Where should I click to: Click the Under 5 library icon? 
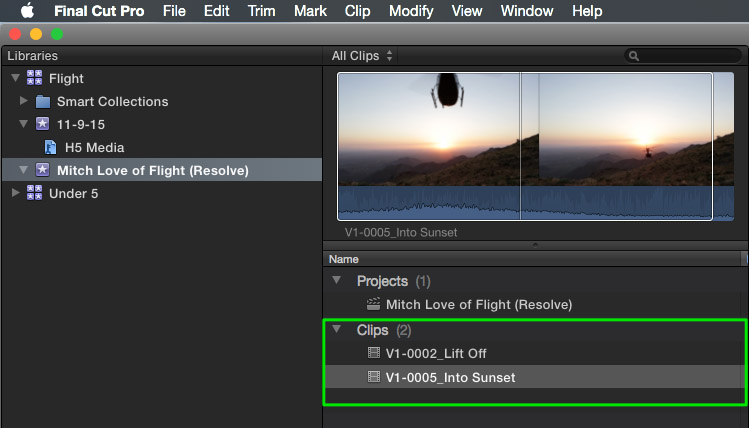click(34, 193)
